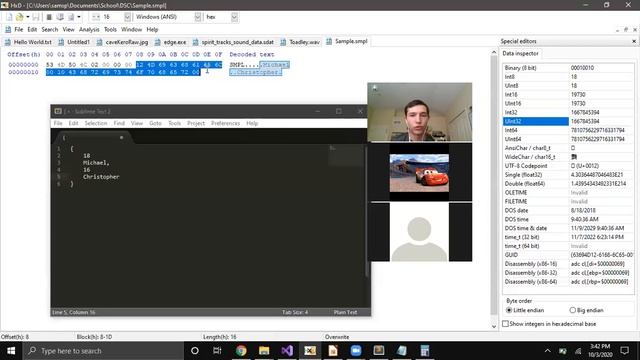The width and height of the screenshot is (640, 360).
Task: Open Sublime Text Find menu
Action: pyautogui.click(x=119, y=123)
